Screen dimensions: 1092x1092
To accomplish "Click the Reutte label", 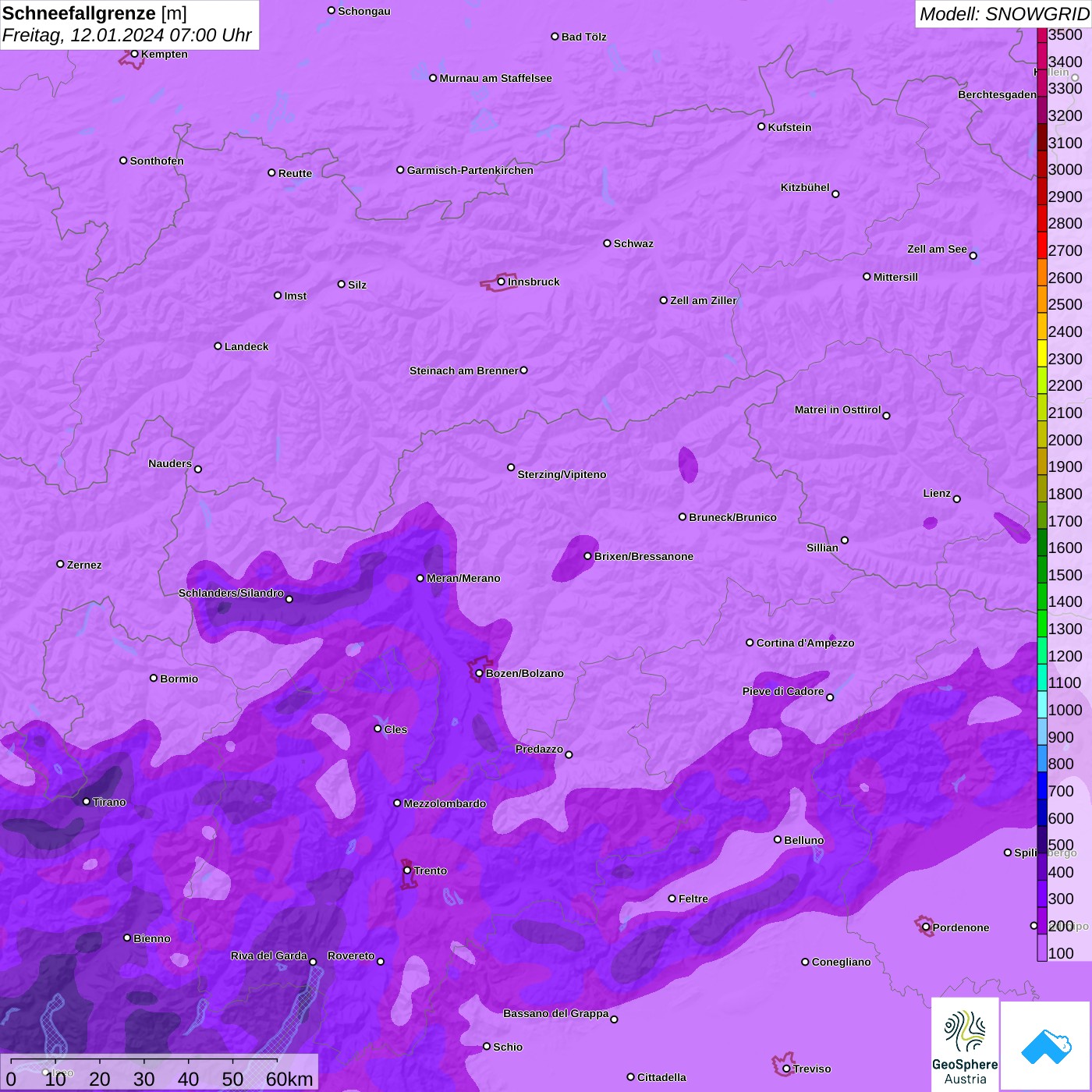I will click(x=295, y=173).
